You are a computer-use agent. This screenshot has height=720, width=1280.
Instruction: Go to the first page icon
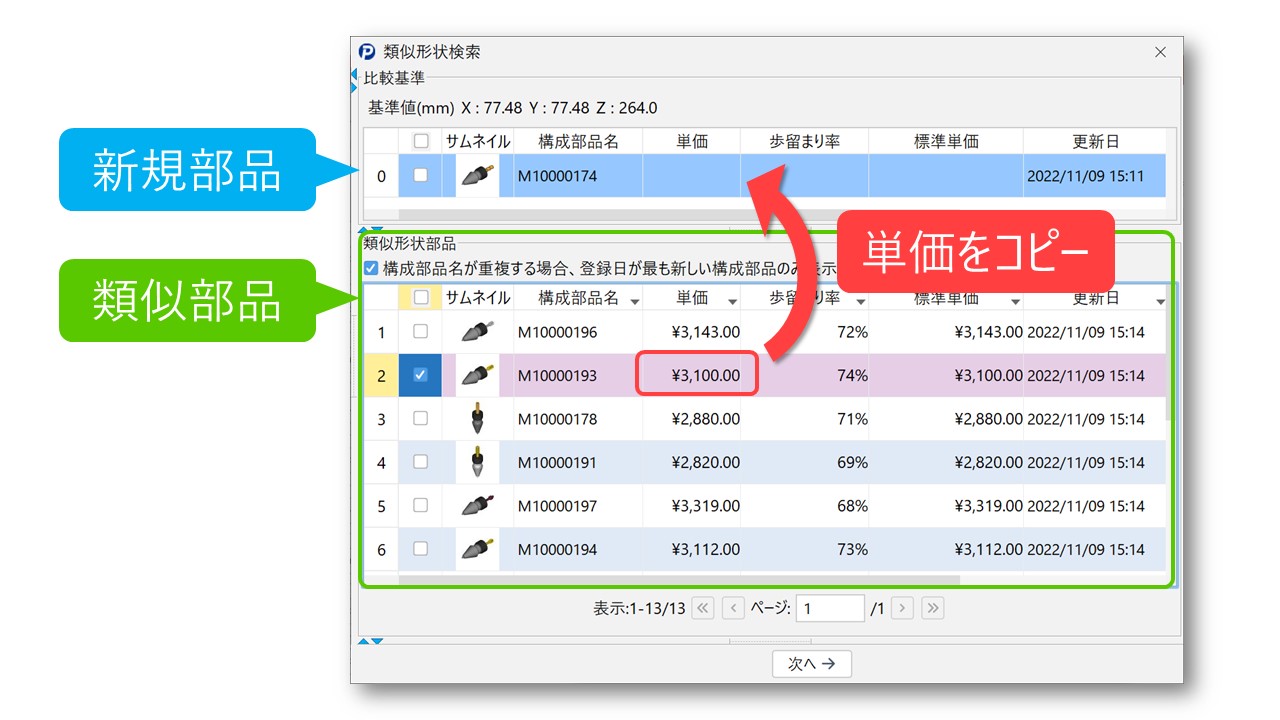click(703, 608)
